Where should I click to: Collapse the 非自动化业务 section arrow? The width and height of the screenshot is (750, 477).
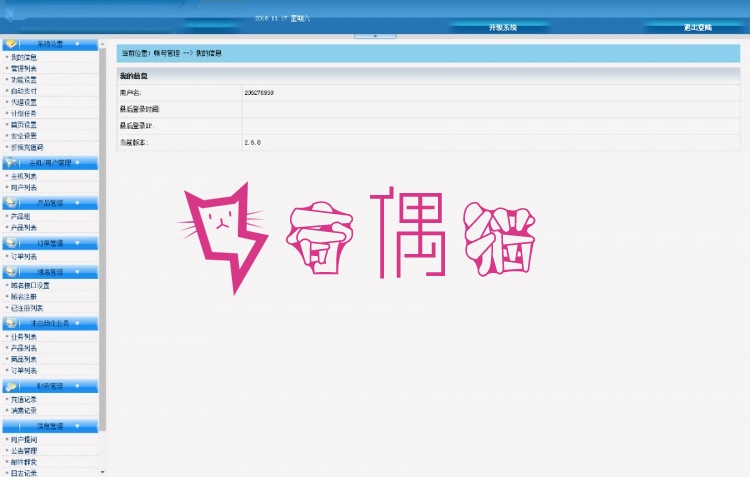coord(77,323)
